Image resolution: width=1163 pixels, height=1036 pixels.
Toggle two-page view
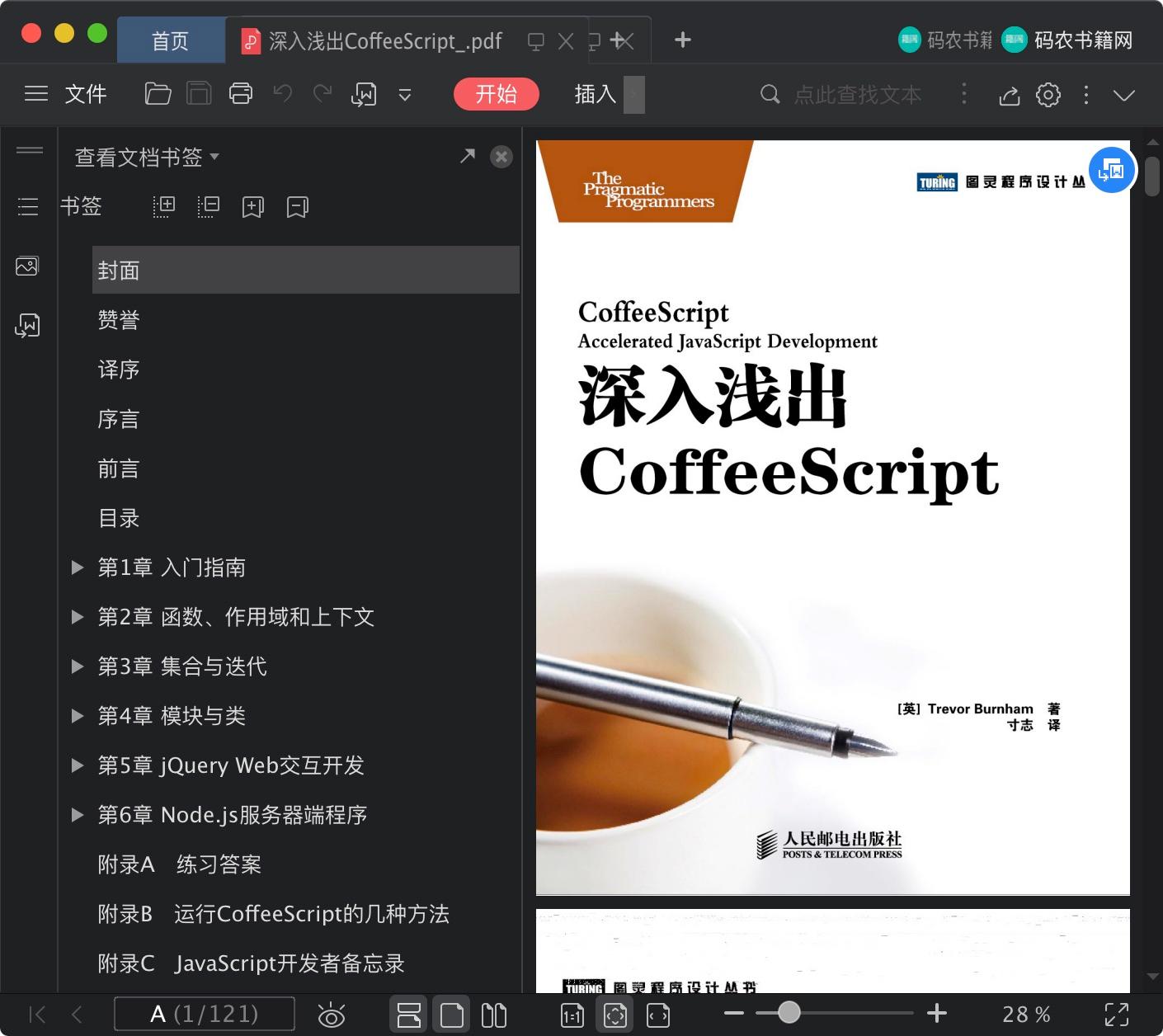tap(494, 1015)
